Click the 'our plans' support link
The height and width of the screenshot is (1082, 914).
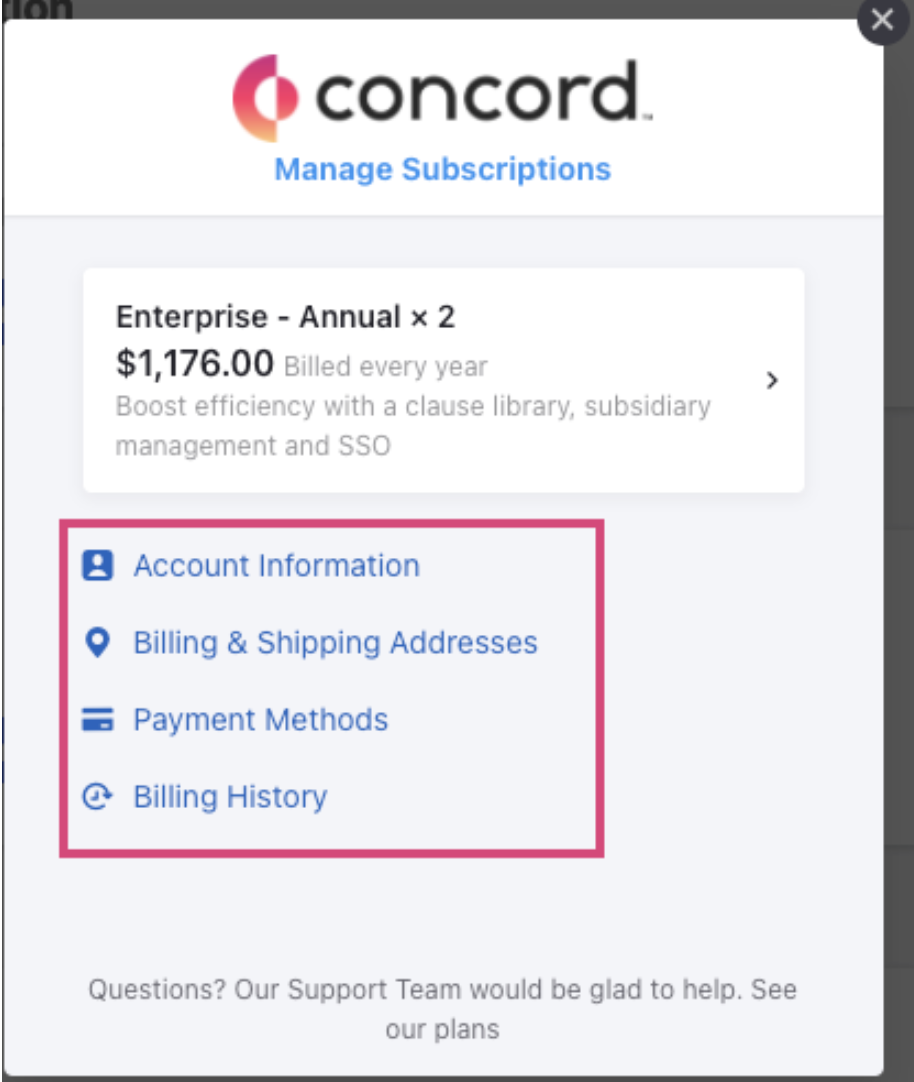pyautogui.click(x=441, y=1026)
